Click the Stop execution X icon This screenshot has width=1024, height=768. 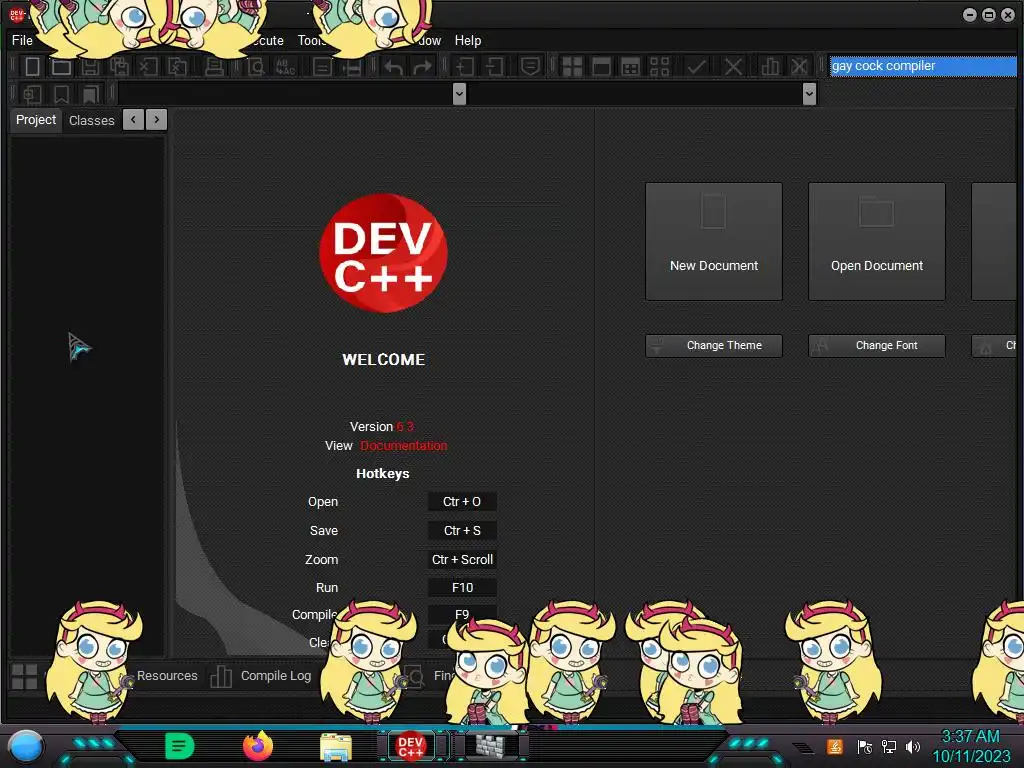[x=733, y=67]
